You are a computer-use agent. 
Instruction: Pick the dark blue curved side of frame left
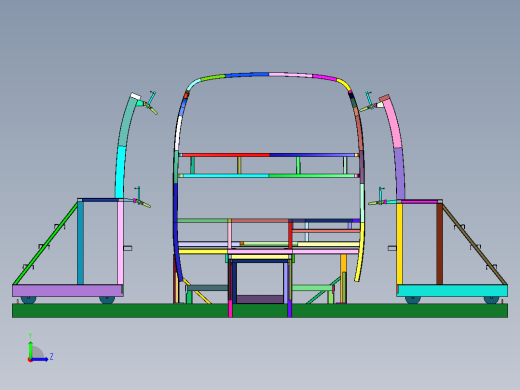pos(177,233)
